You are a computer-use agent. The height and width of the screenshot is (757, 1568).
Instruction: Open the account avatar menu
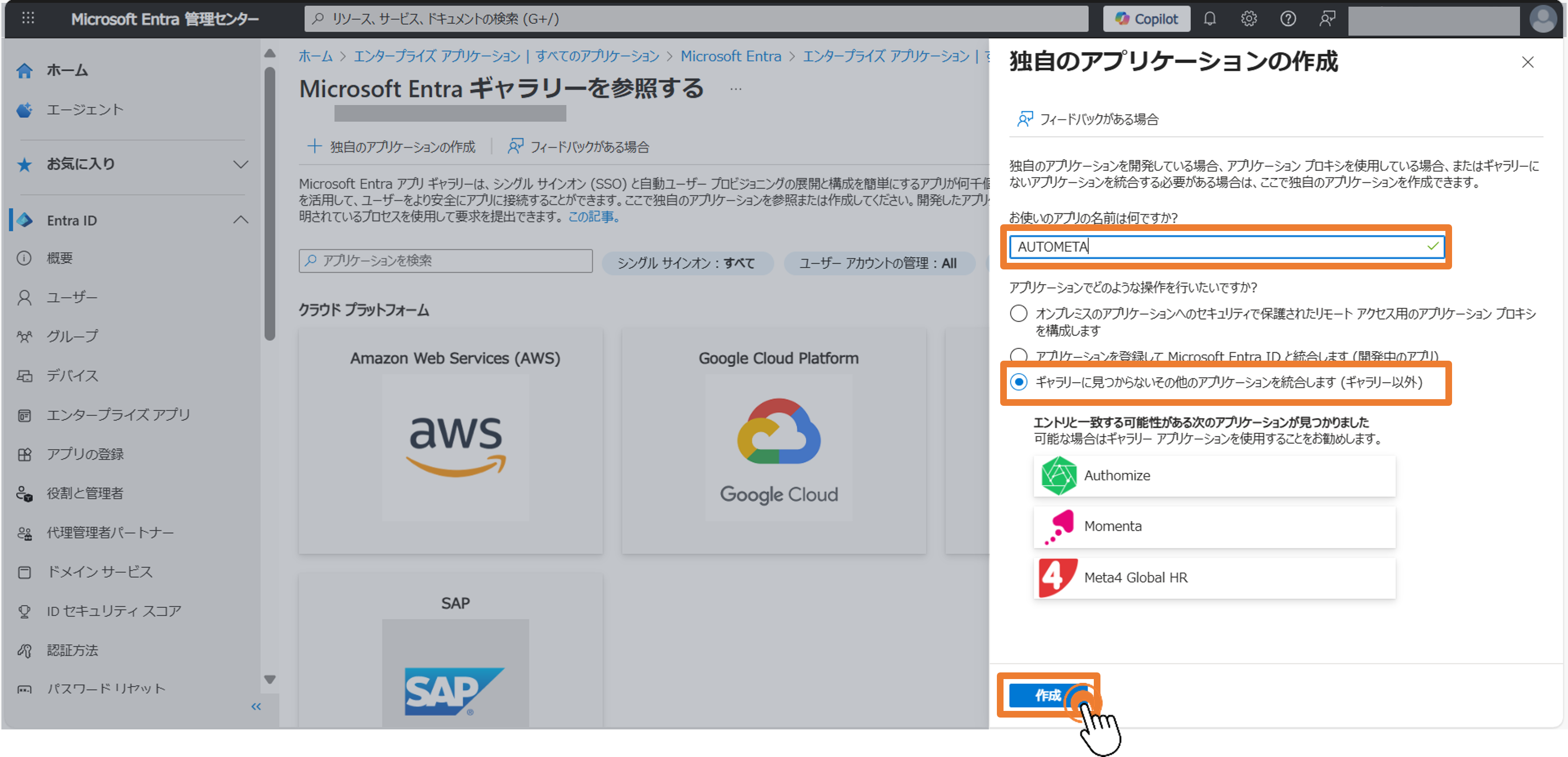[x=1543, y=19]
